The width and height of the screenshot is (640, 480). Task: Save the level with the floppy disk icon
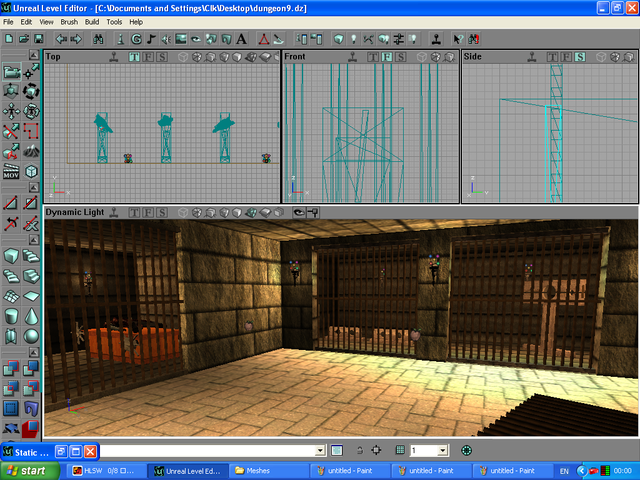[x=37, y=39]
